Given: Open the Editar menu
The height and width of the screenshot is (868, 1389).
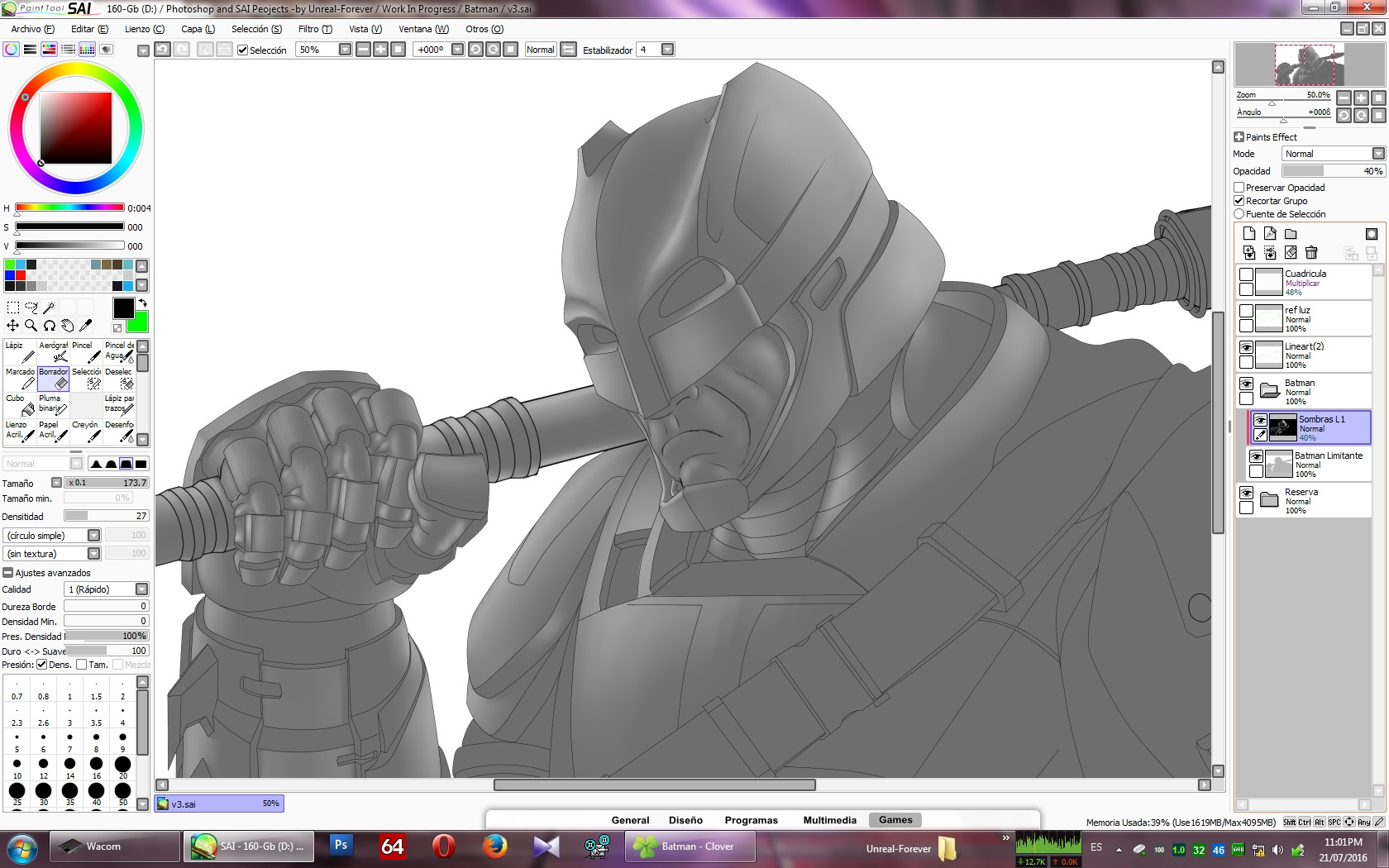Looking at the screenshot, I should (x=89, y=29).
